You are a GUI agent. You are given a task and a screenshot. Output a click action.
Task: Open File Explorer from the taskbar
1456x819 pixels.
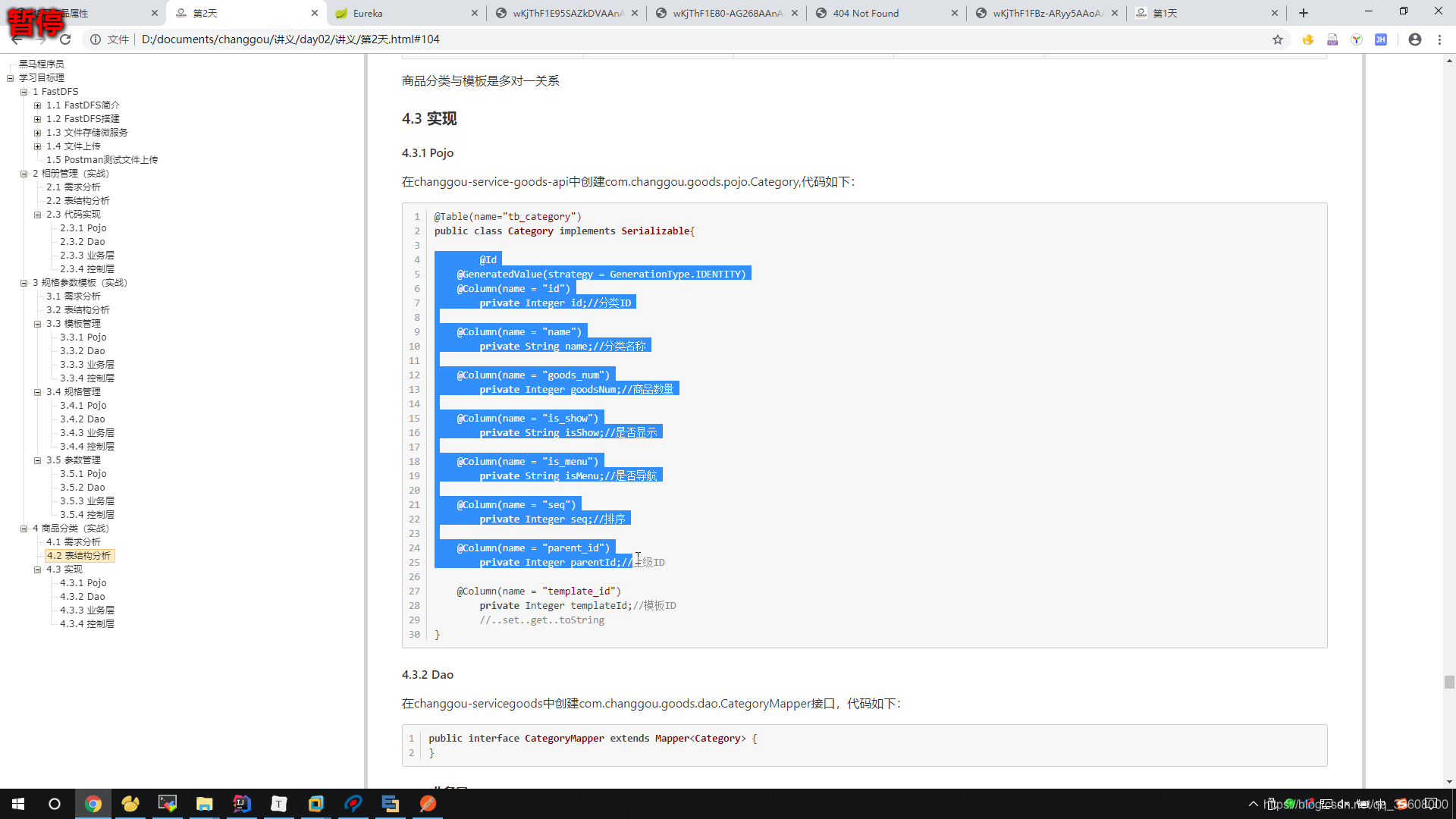(x=205, y=804)
